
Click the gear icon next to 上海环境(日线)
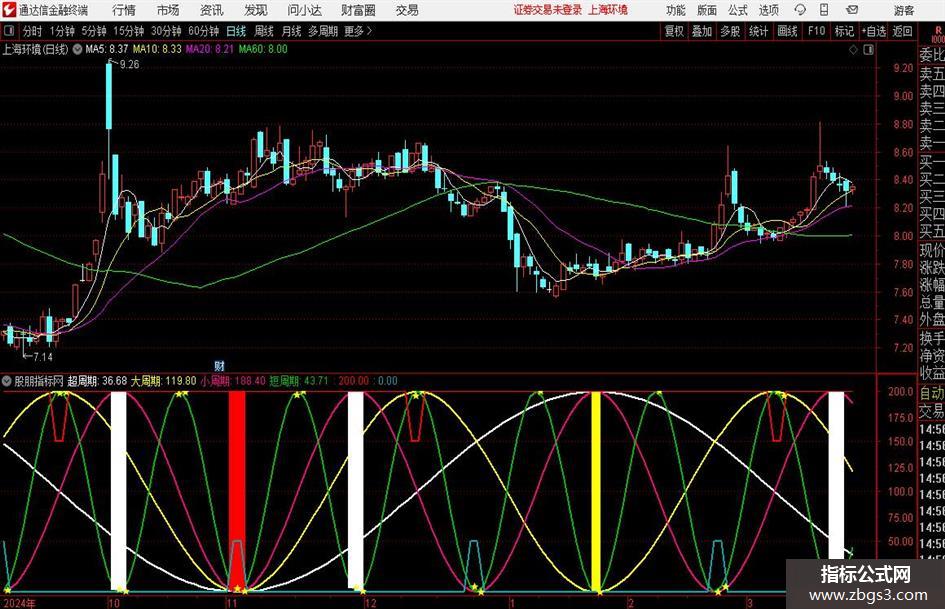[x=77, y=49]
